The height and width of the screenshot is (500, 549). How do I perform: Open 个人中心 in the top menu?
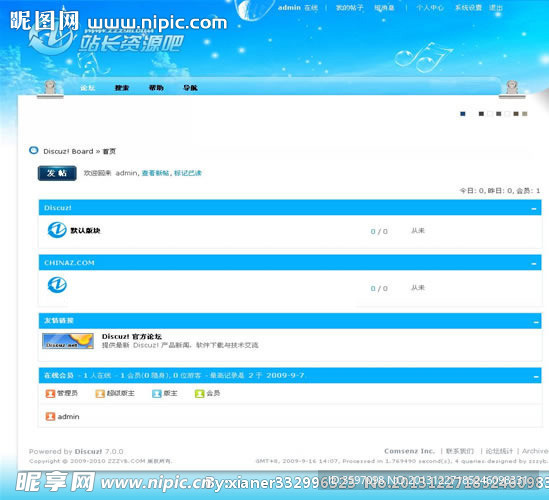(x=430, y=8)
